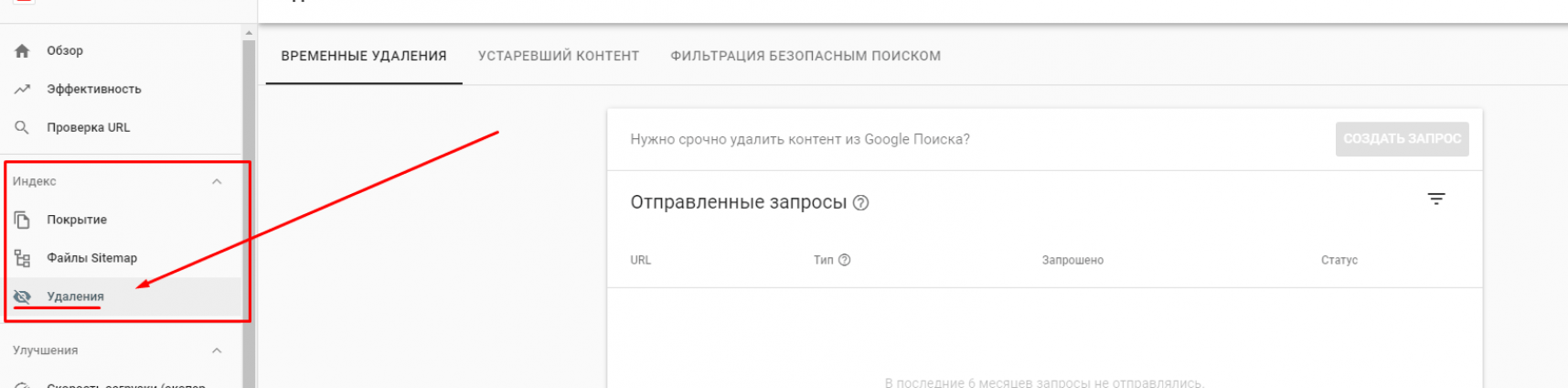Click the Эффективность trend chart icon
This screenshot has height=388, width=1568.
pyautogui.click(x=23, y=90)
